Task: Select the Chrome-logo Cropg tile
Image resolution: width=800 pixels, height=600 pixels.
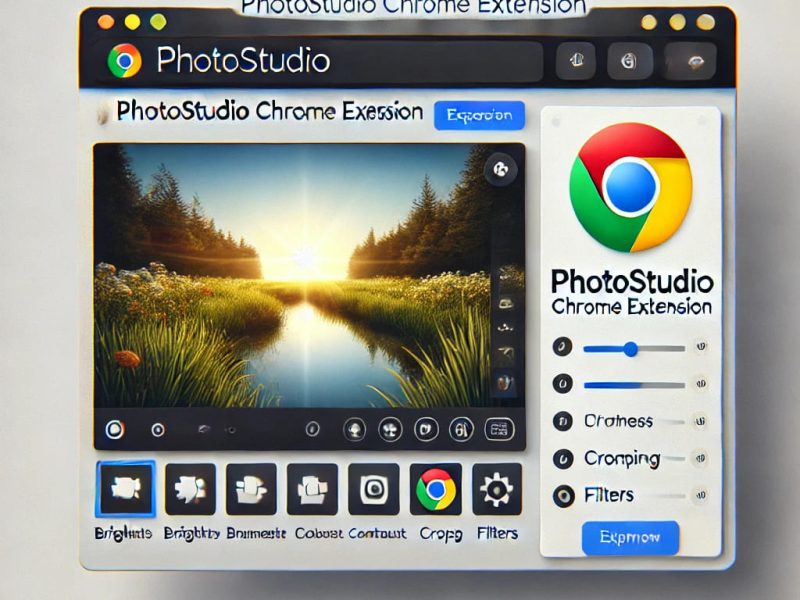Action: click(x=436, y=489)
